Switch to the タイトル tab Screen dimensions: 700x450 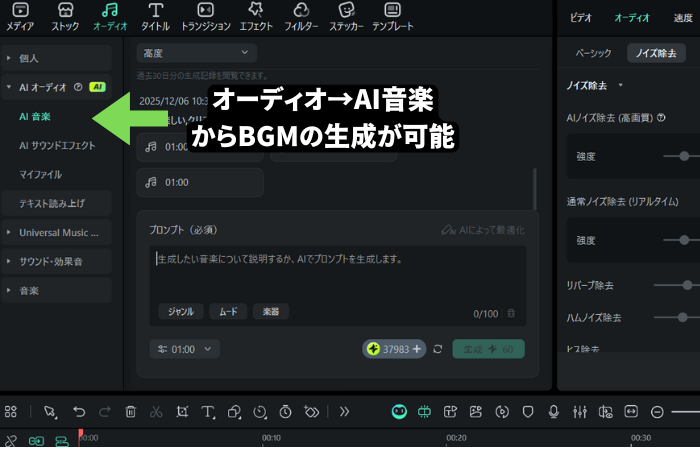click(155, 17)
